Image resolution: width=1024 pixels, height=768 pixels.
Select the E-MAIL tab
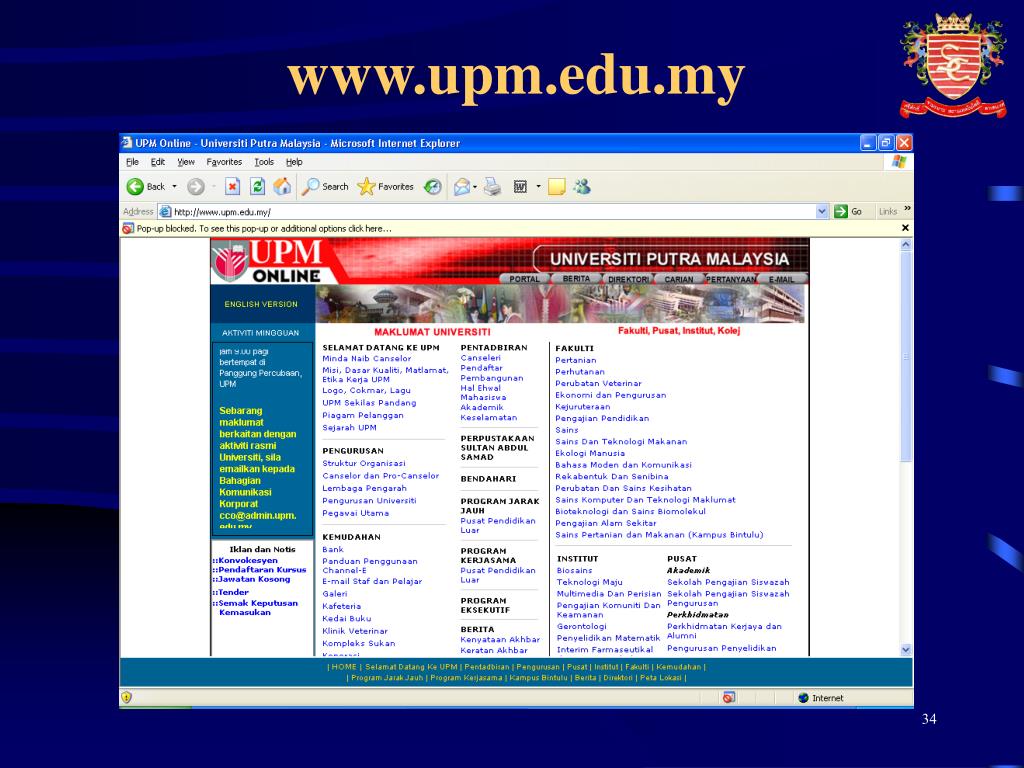tap(781, 279)
